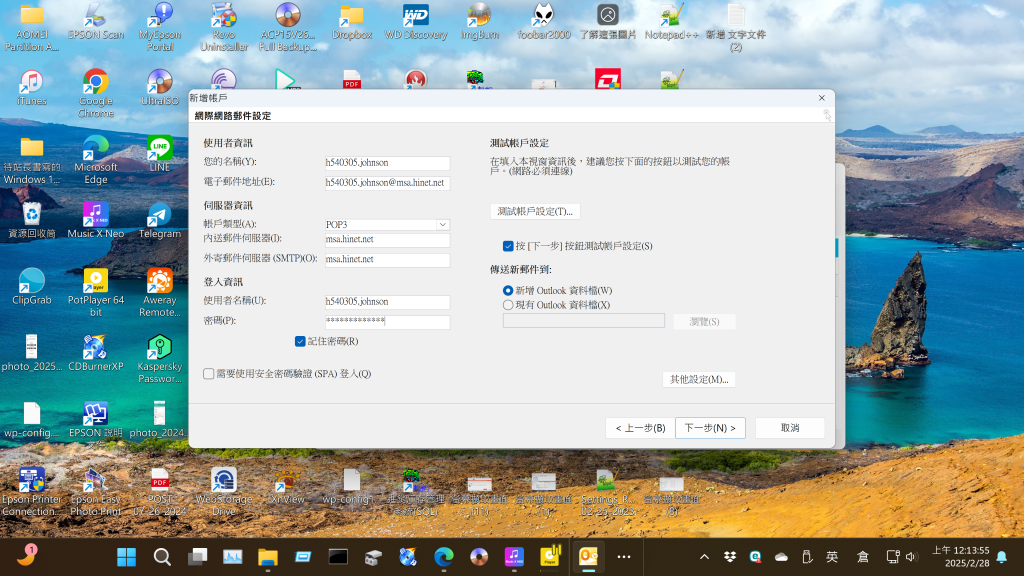Open the taskbar overflow ellipsis menu

pyautogui.click(x=624, y=556)
